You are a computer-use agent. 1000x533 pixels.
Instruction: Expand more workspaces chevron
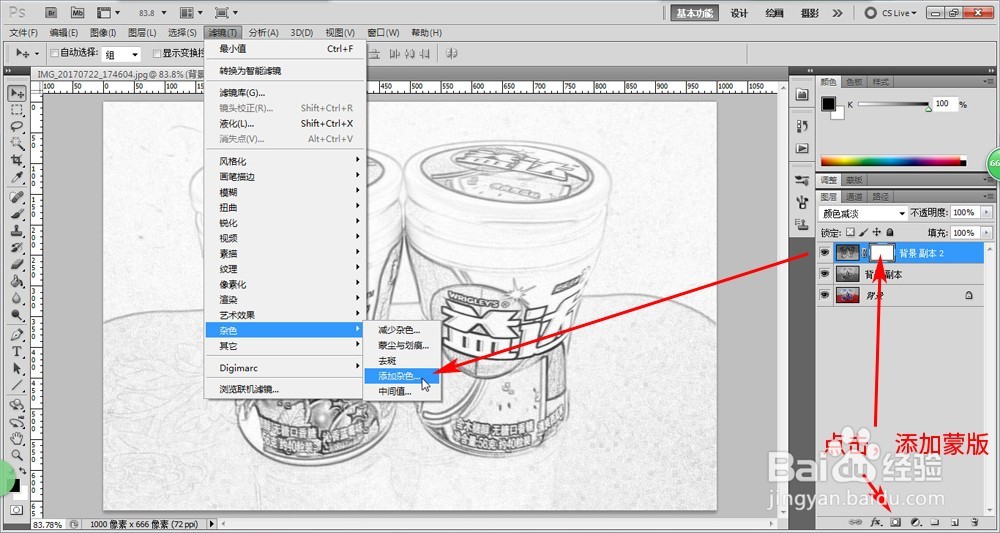click(837, 13)
